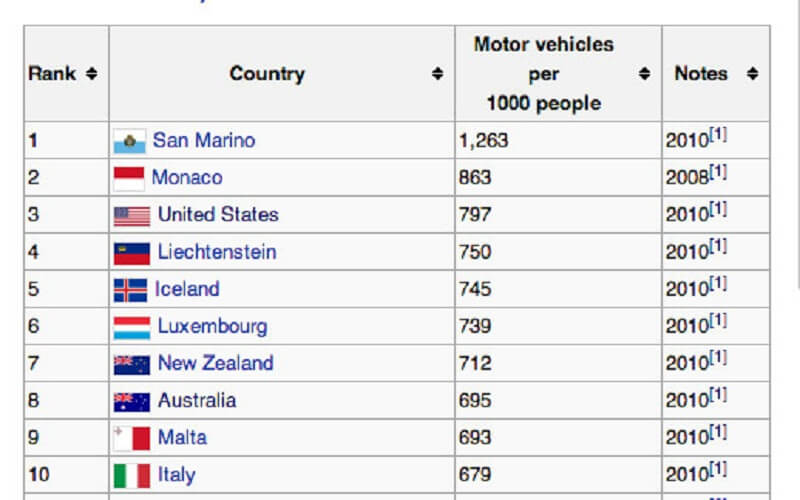
Task: Click the San Marino flag icon
Action: pyautogui.click(x=130, y=141)
